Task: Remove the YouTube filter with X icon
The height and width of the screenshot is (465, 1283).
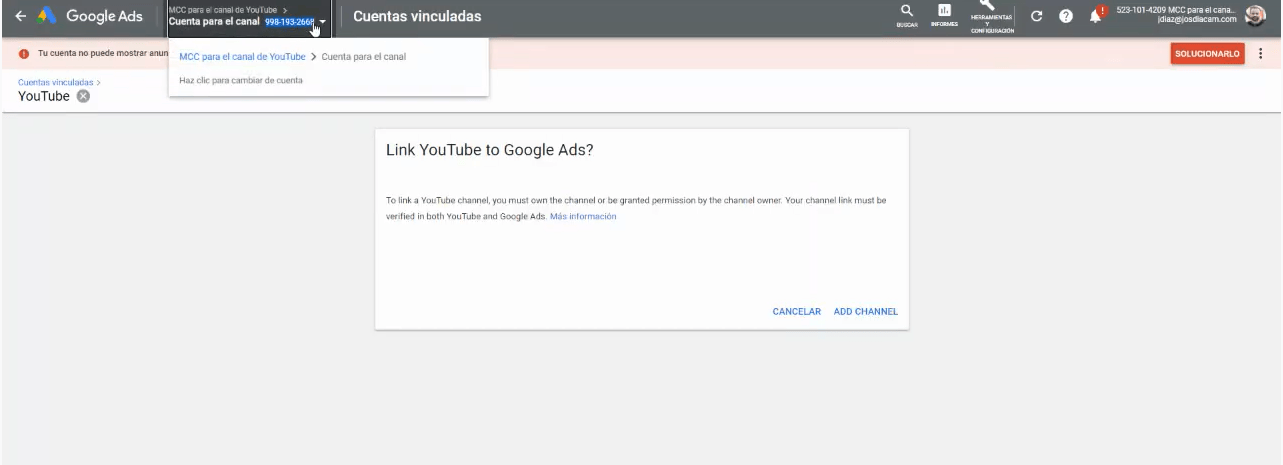Action: [x=83, y=96]
